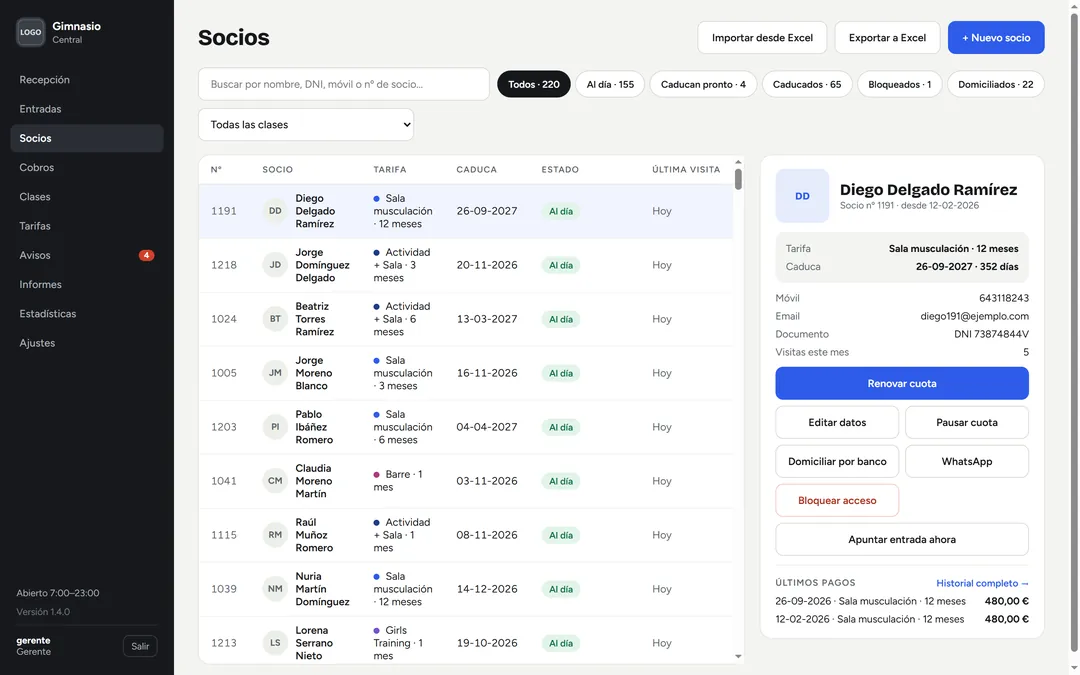The height and width of the screenshot is (675, 1080).
Task: Click the RM avatar for Raúl Muñoz
Action: coord(275,534)
